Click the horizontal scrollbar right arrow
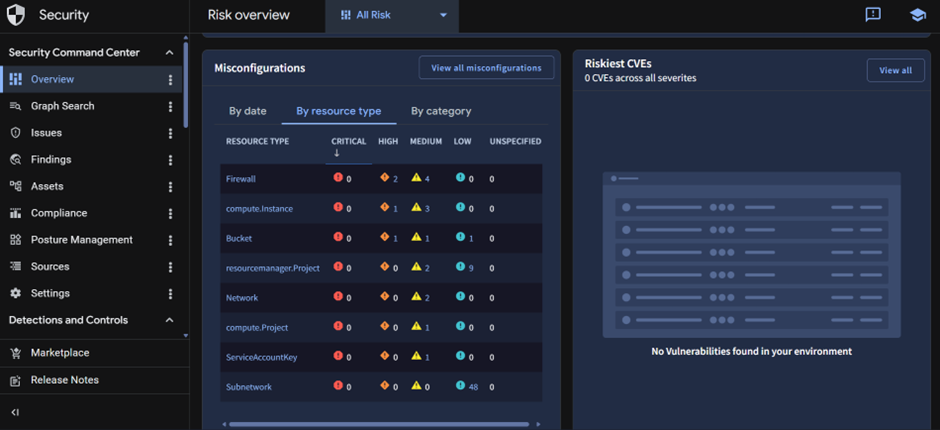This screenshot has height=430, width=940. tap(538, 424)
